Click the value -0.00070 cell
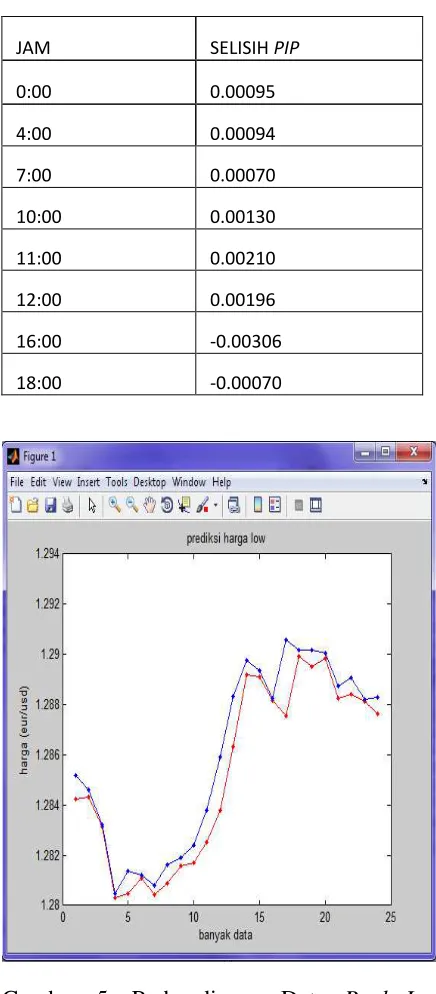This screenshot has width=436, height=994. 309,374
